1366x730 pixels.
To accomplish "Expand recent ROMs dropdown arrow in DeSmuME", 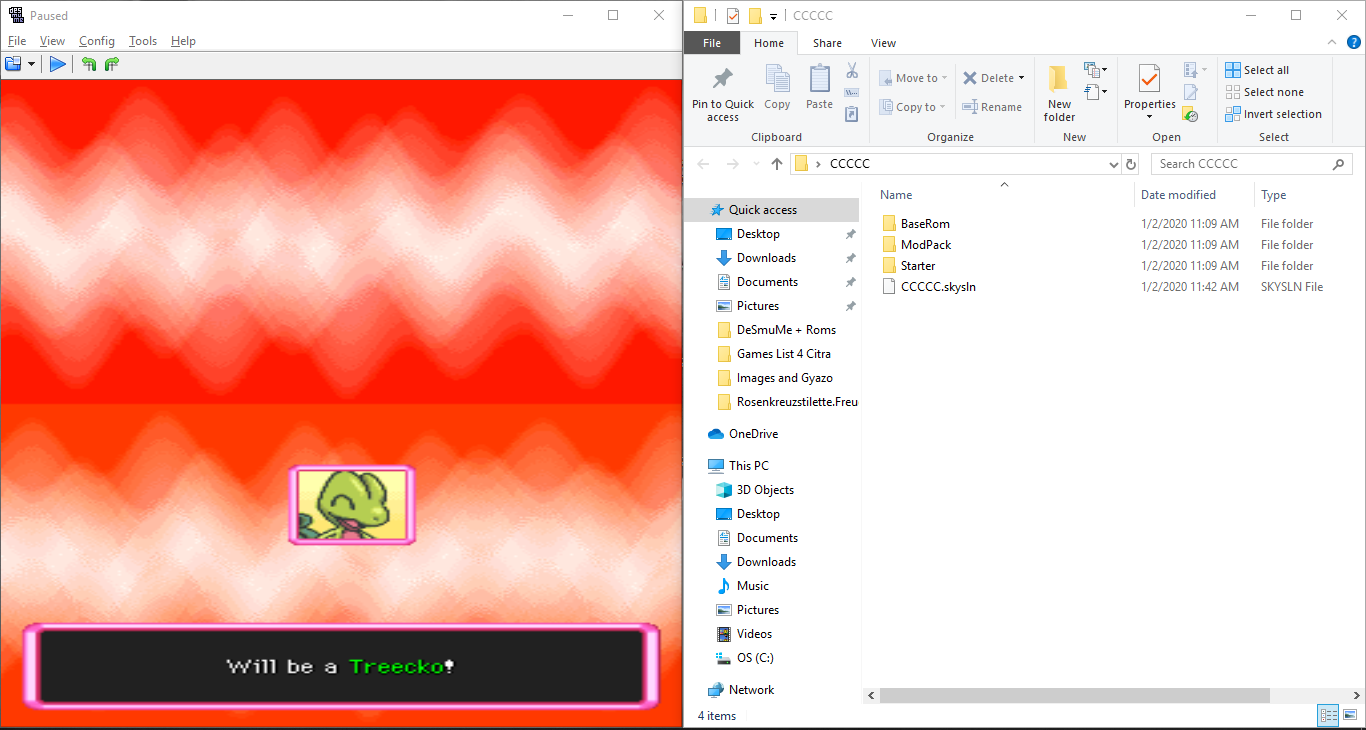I will [31, 64].
